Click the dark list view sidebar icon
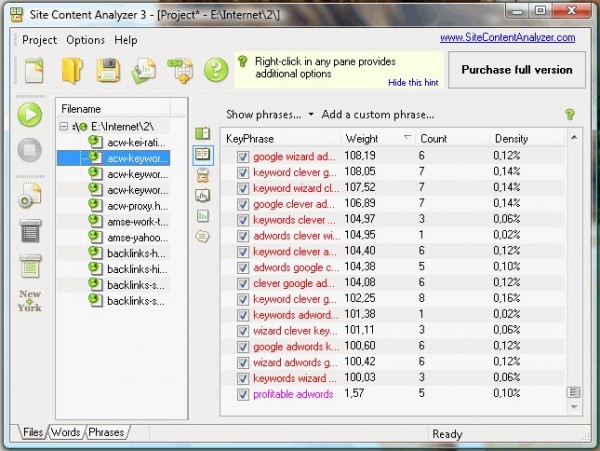This screenshot has height=451, width=600. (x=30, y=231)
